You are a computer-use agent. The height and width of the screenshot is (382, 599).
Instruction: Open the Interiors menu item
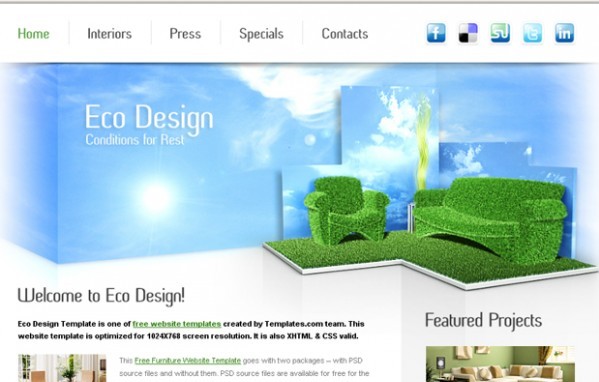point(110,34)
